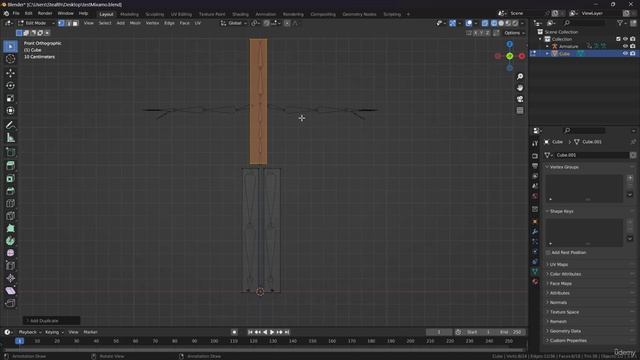Switch to the UV Editing workspace tab

[181, 14]
